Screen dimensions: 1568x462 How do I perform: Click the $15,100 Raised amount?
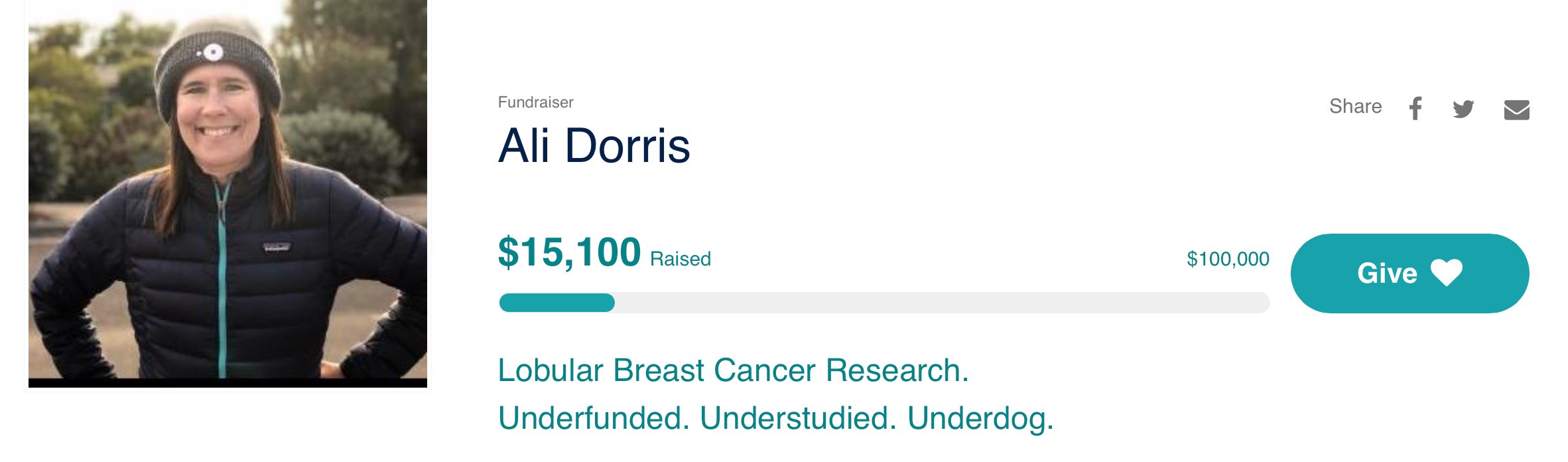pyautogui.click(x=569, y=252)
